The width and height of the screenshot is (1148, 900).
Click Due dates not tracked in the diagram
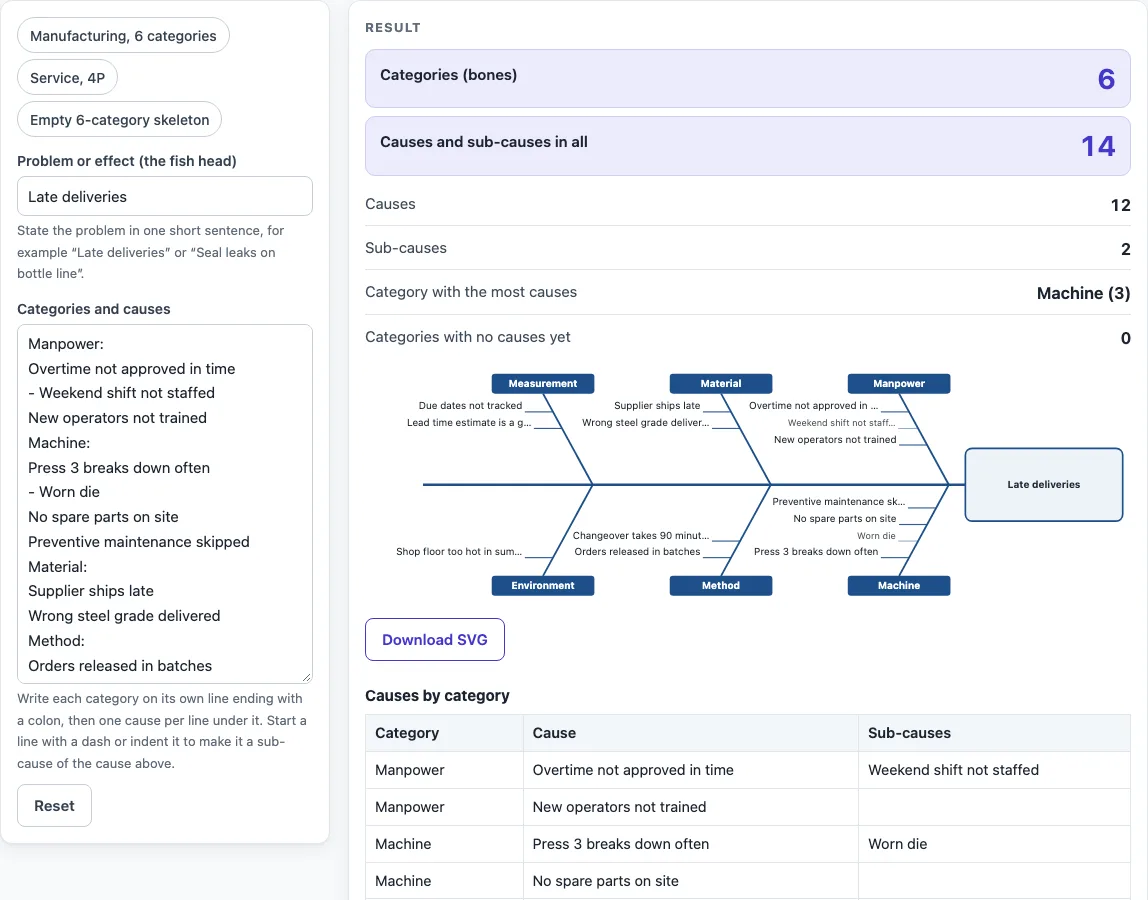[x=470, y=406]
